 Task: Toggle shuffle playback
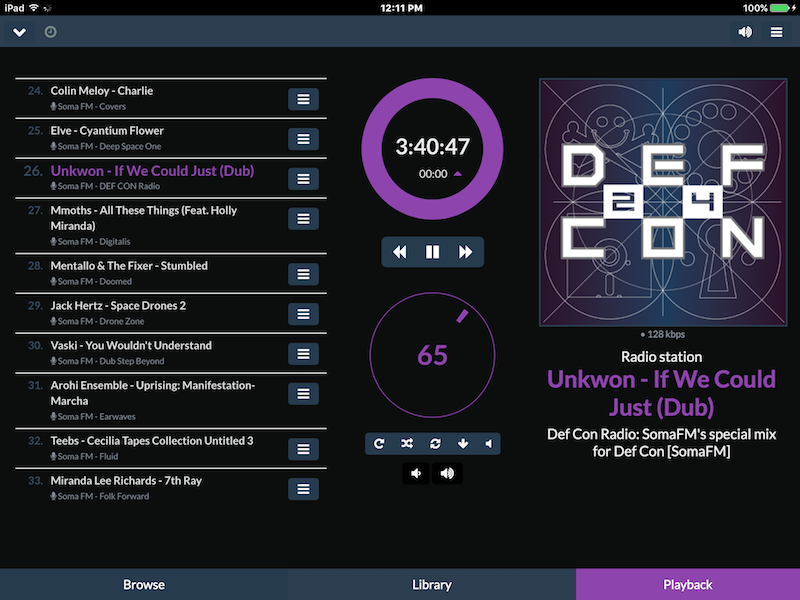click(x=407, y=444)
